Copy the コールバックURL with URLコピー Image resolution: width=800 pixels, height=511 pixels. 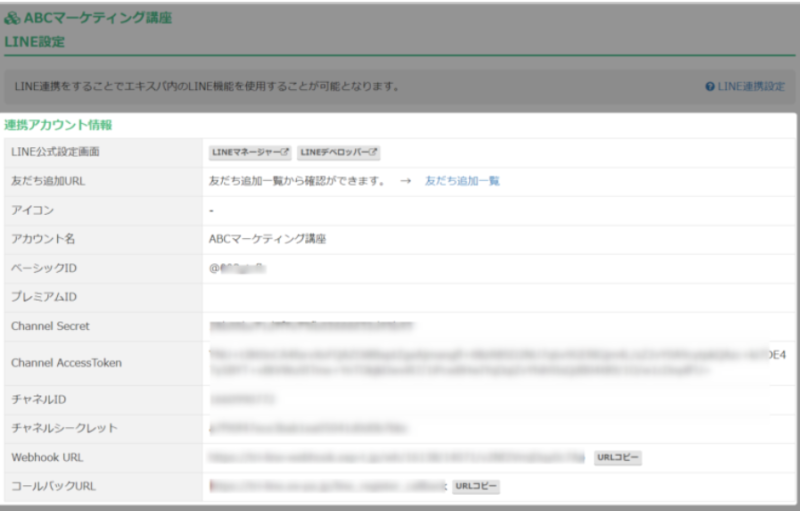[476, 486]
